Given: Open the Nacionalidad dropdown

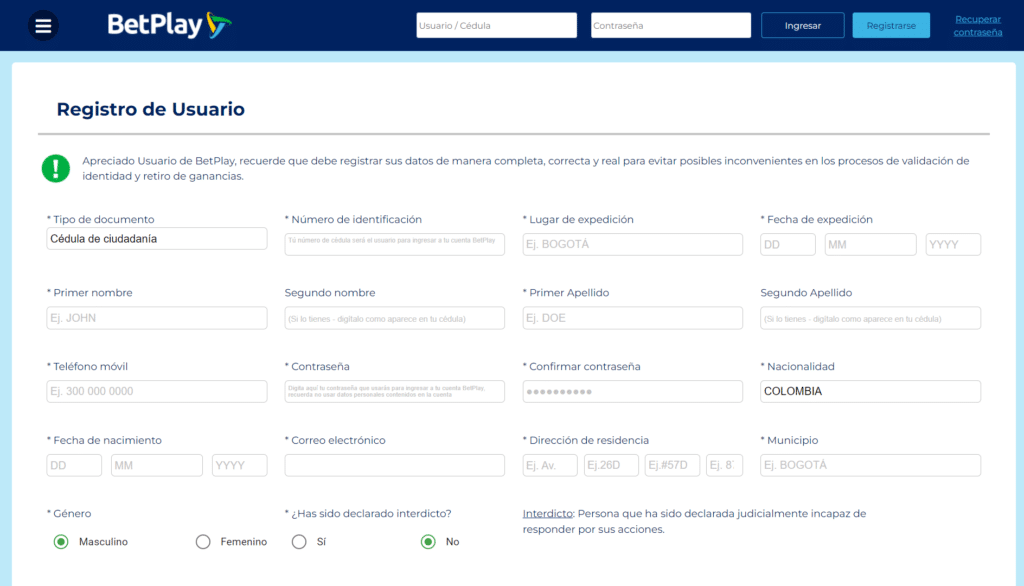Looking at the screenshot, I should (870, 392).
